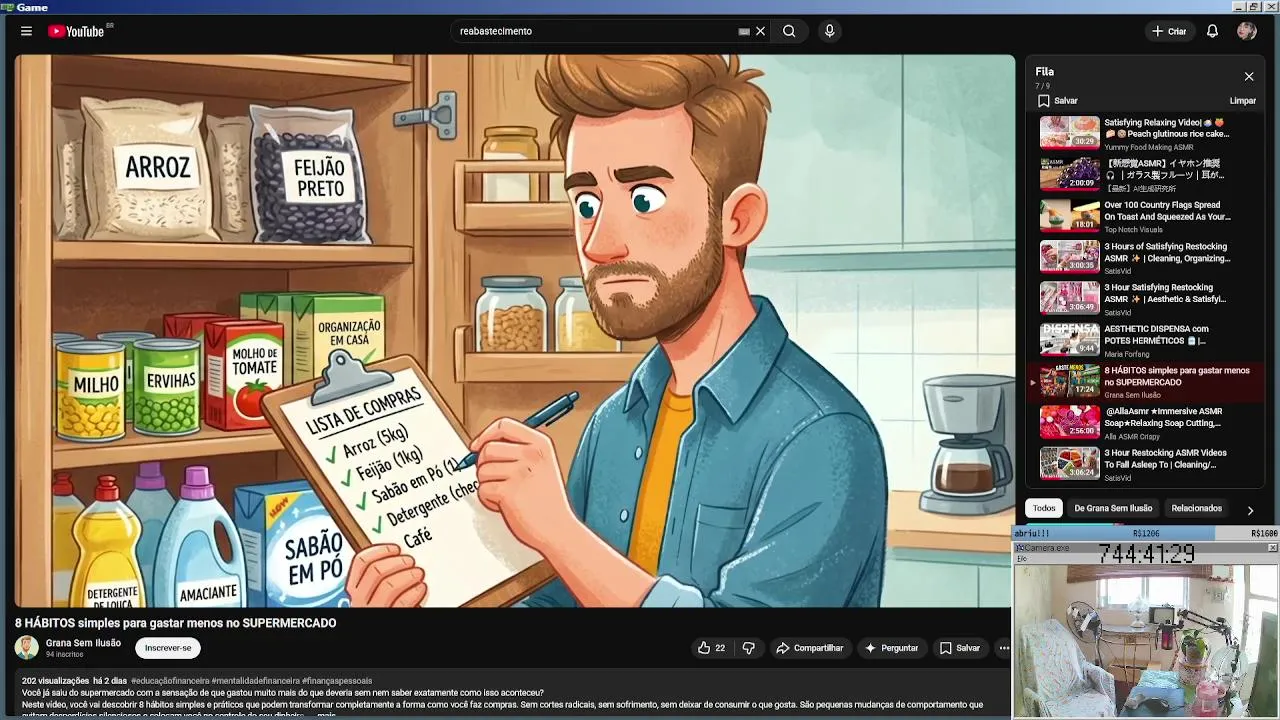
Task: Open the on-screen keyboard icon in search box
Action: tap(744, 31)
